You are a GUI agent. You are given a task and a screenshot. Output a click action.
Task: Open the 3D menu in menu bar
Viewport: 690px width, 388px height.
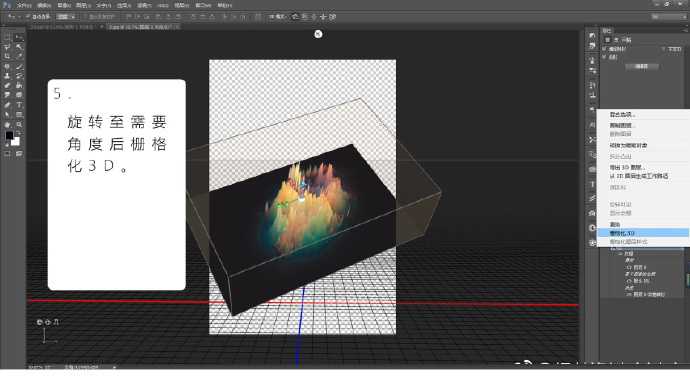tap(162, 5)
